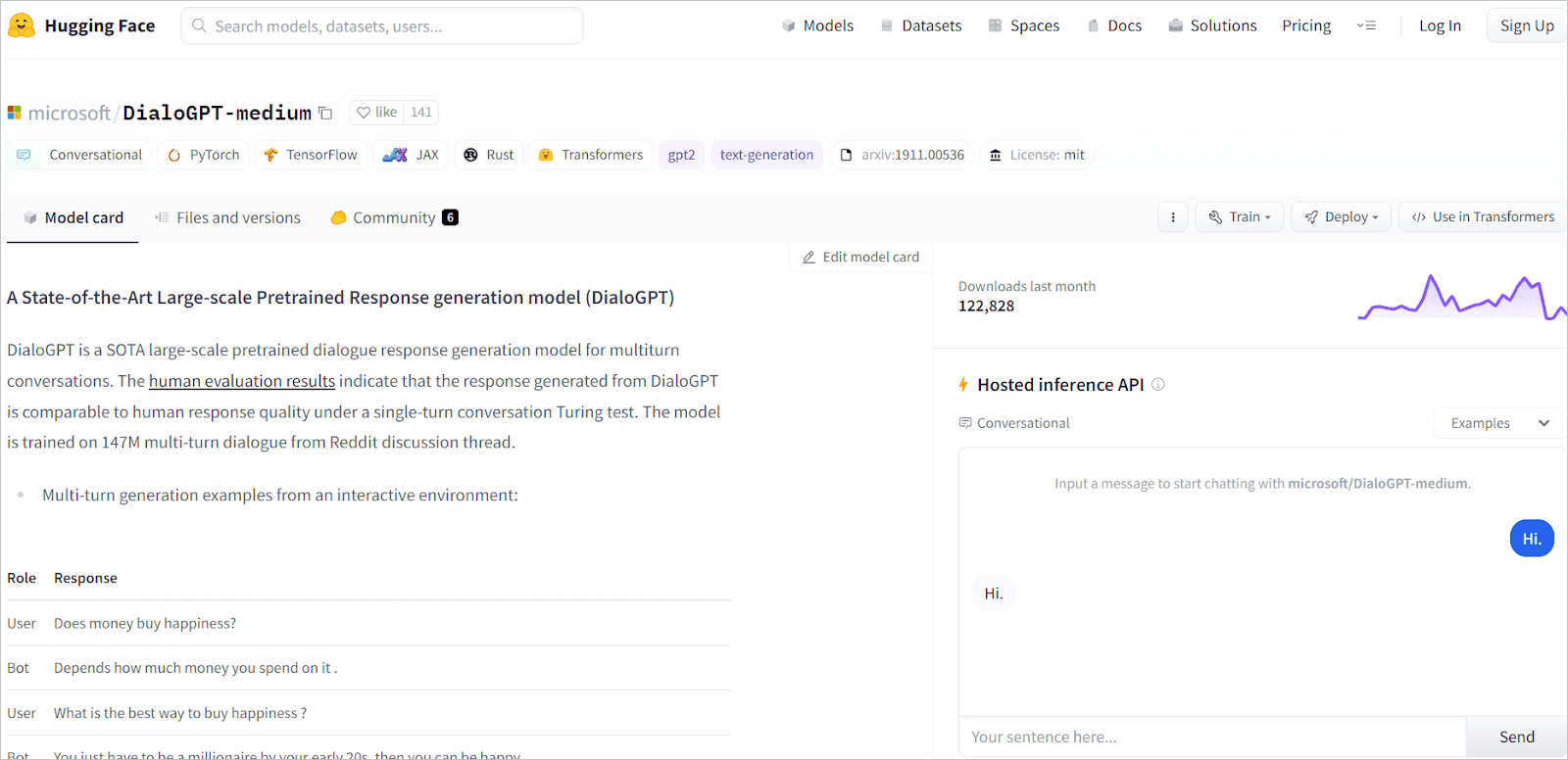Image resolution: width=1568 pixels, height=760 pixels.
Task: Focus the 'Your sentence here...' input field
Action: (x=1212, y=736)
